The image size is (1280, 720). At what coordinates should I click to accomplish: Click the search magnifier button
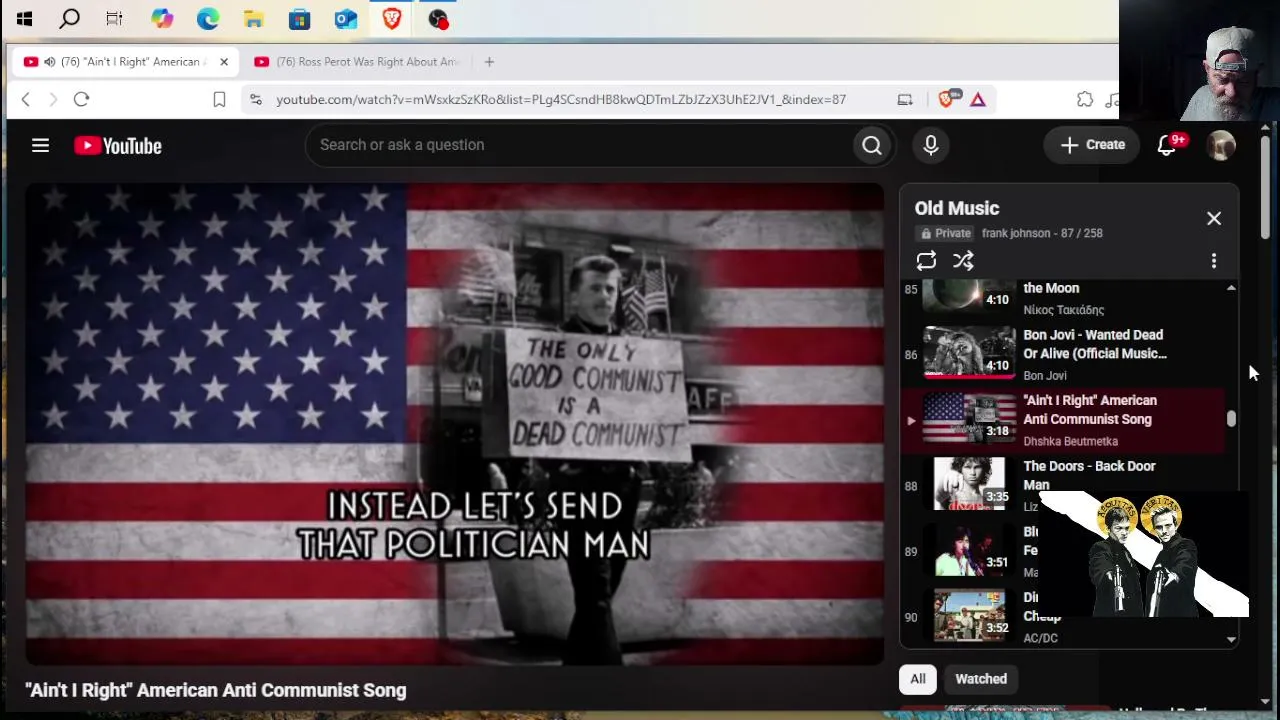coord(872,145)
